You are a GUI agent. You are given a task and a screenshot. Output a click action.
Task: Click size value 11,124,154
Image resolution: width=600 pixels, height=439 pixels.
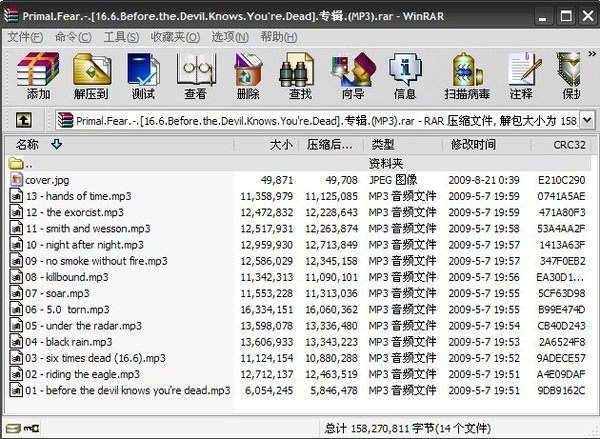coord(267,358)
